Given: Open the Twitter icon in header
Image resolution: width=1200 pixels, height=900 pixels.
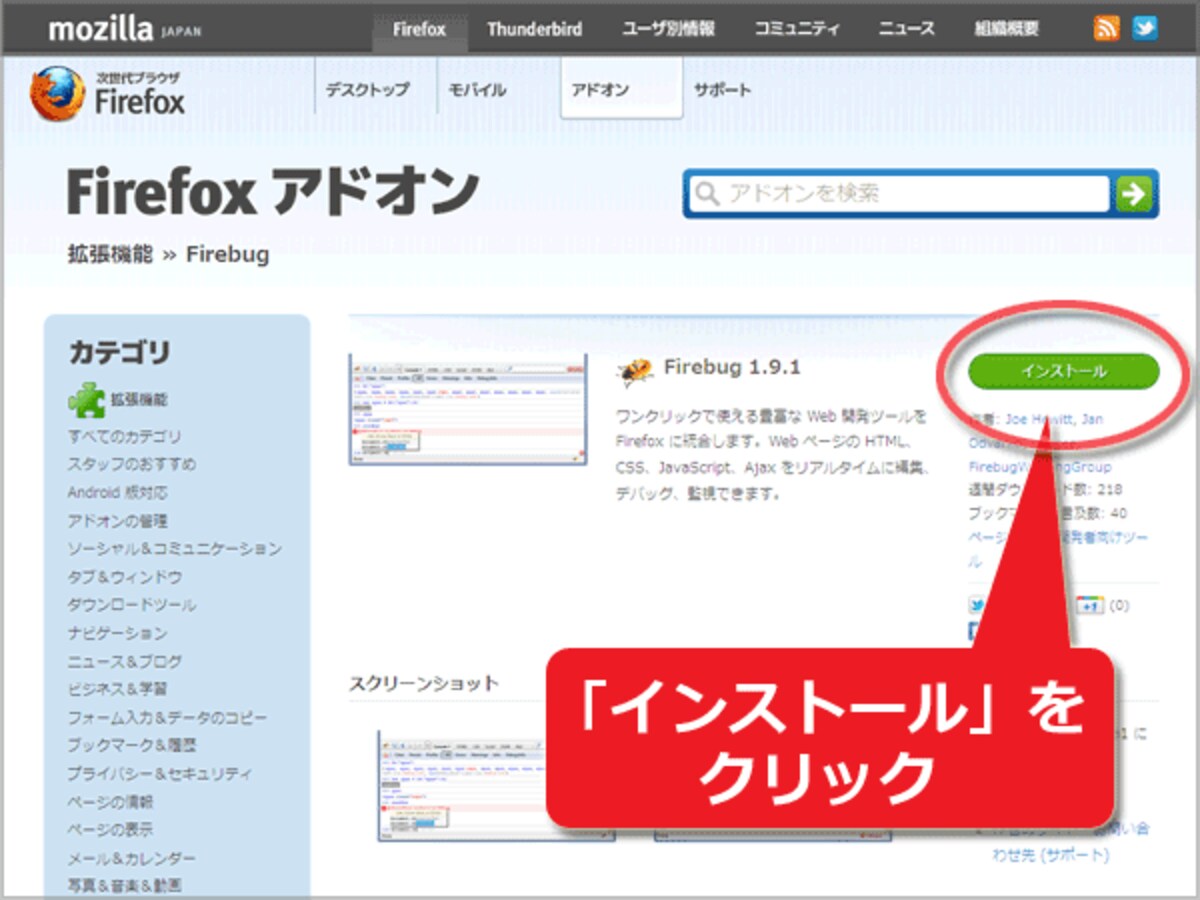Looking at the screenshot, I should click(1145, 28).
